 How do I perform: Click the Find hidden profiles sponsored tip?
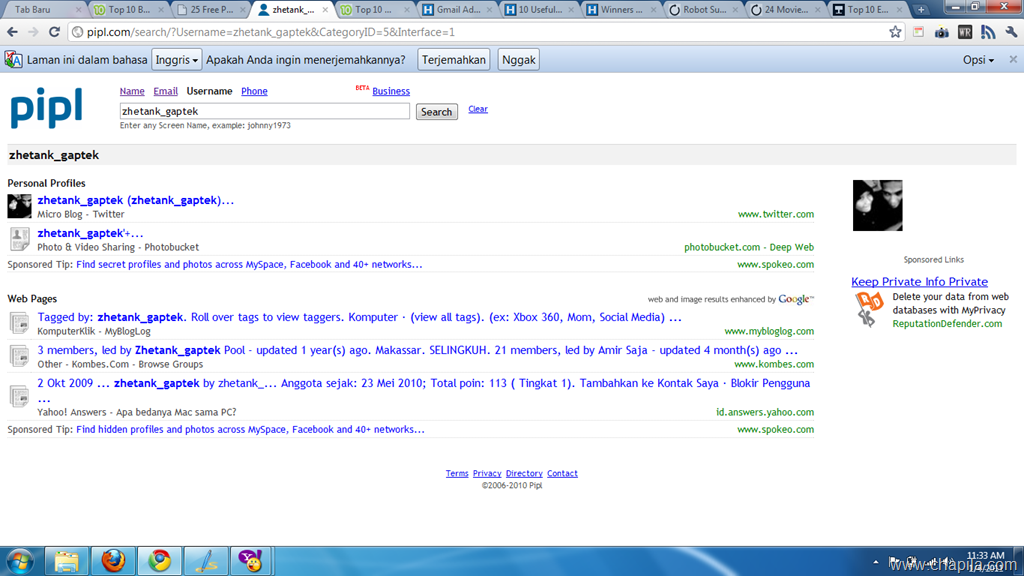point(250,429)
